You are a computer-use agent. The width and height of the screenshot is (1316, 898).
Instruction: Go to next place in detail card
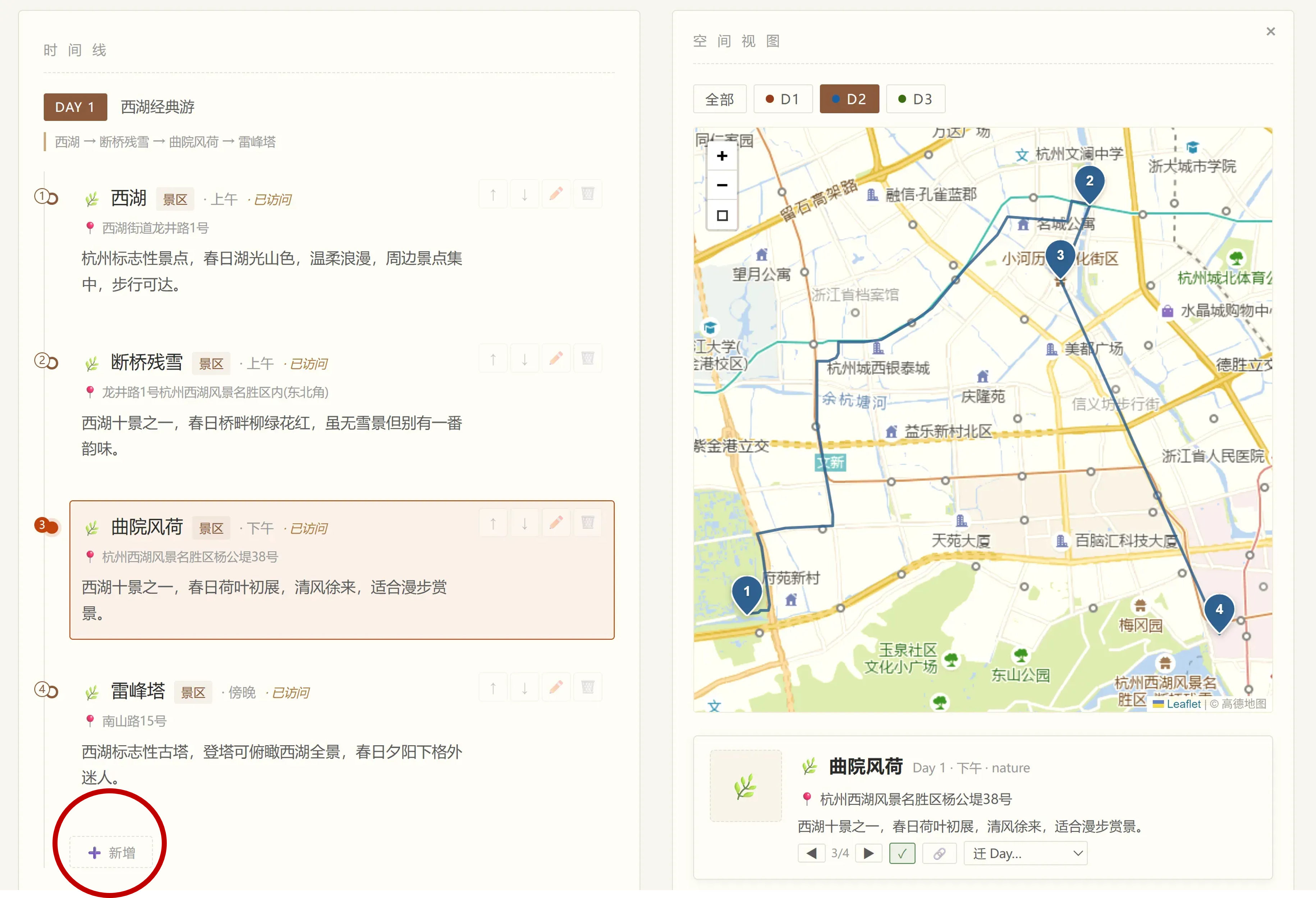tap(869, 853)
